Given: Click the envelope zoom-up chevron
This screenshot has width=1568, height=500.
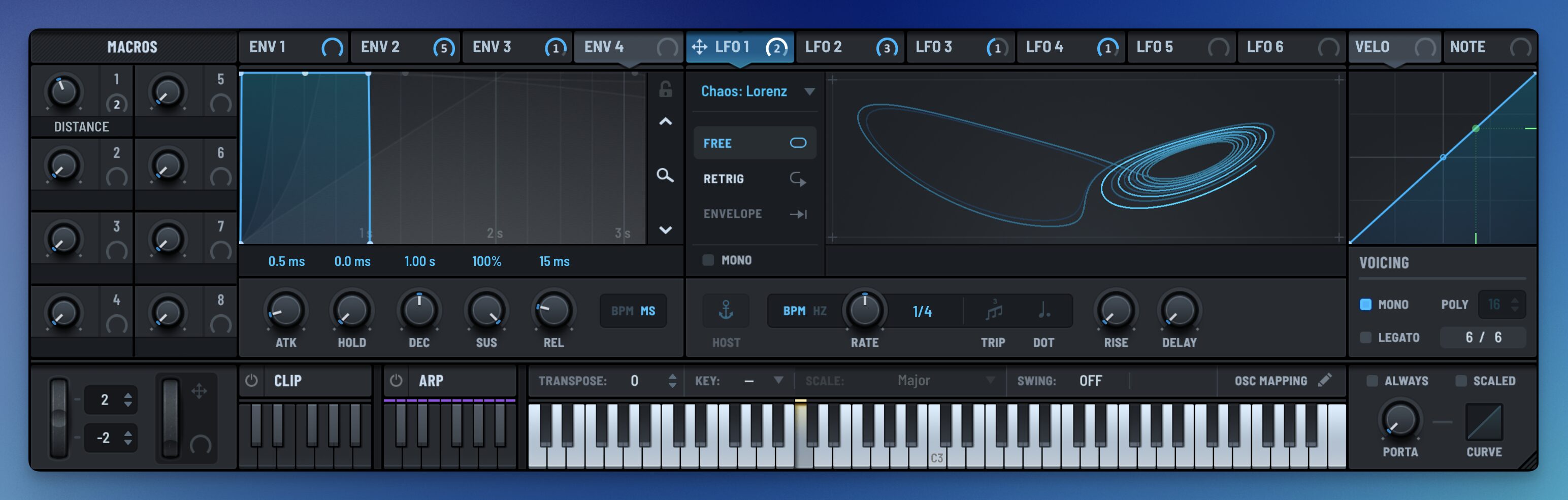Looking at the screenshot, I should click(x=665, y=122).
